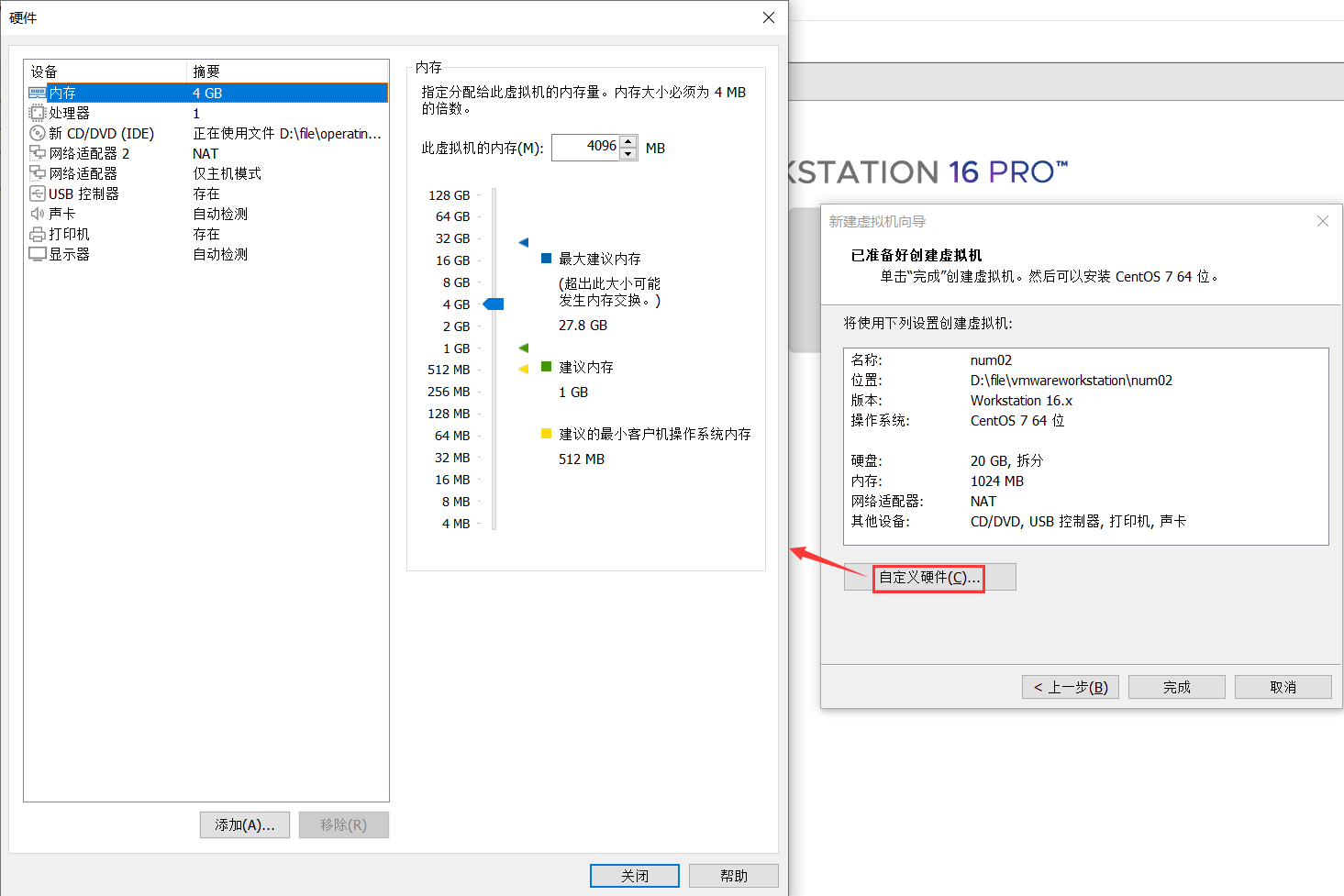Click the 帮助 button
Viewport: 1344px width, 896px height.
pyautogui.click(x=734, y=876)
